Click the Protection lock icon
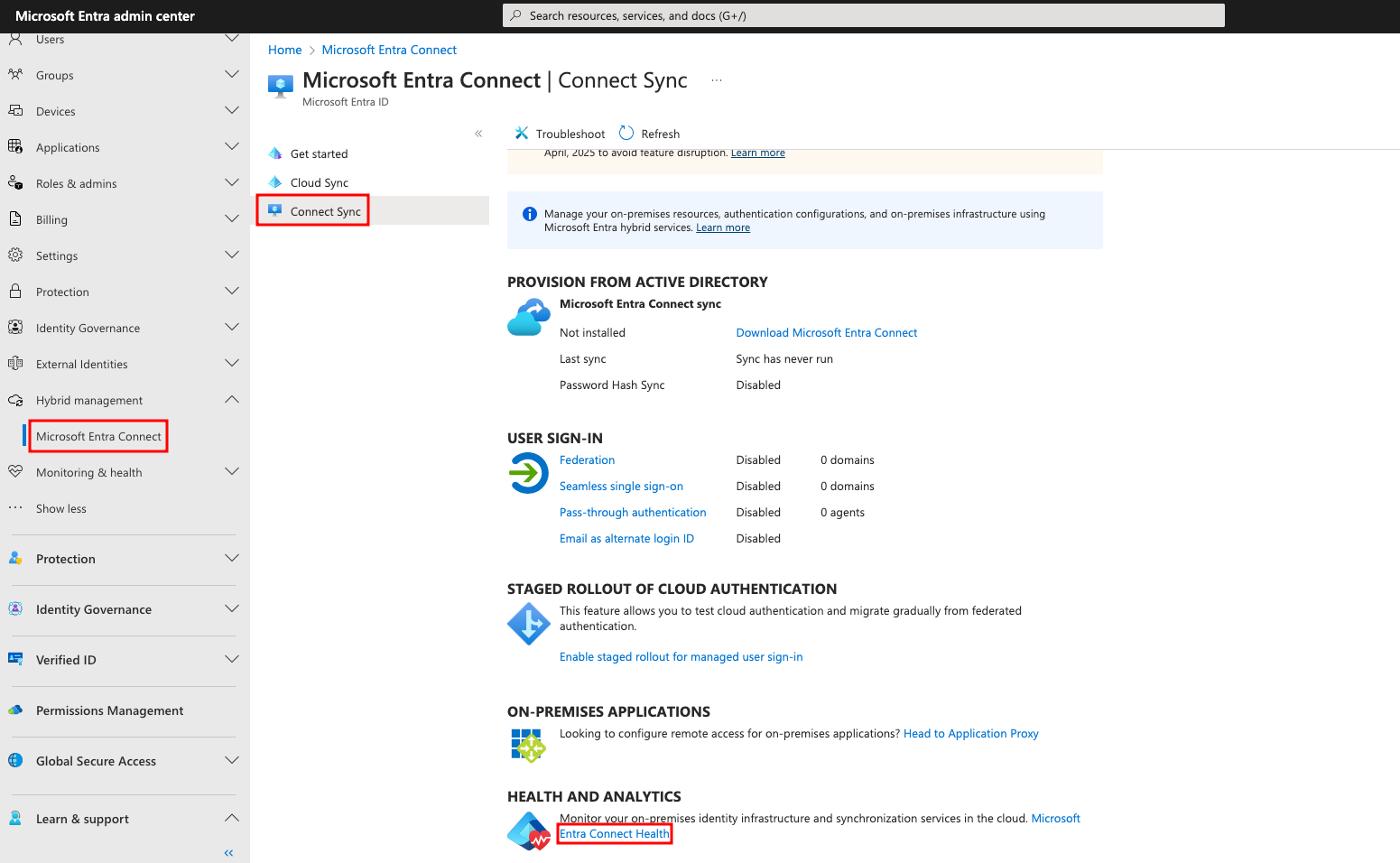The width and height of the screenshot is (1400, 863). (x=15, y=292)
